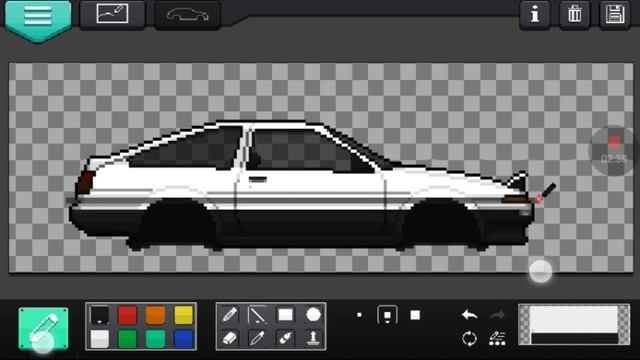This screenshot has width=640, height=360.
Task: Select the Circle shape tool
Action: click(x=313, y=315)
